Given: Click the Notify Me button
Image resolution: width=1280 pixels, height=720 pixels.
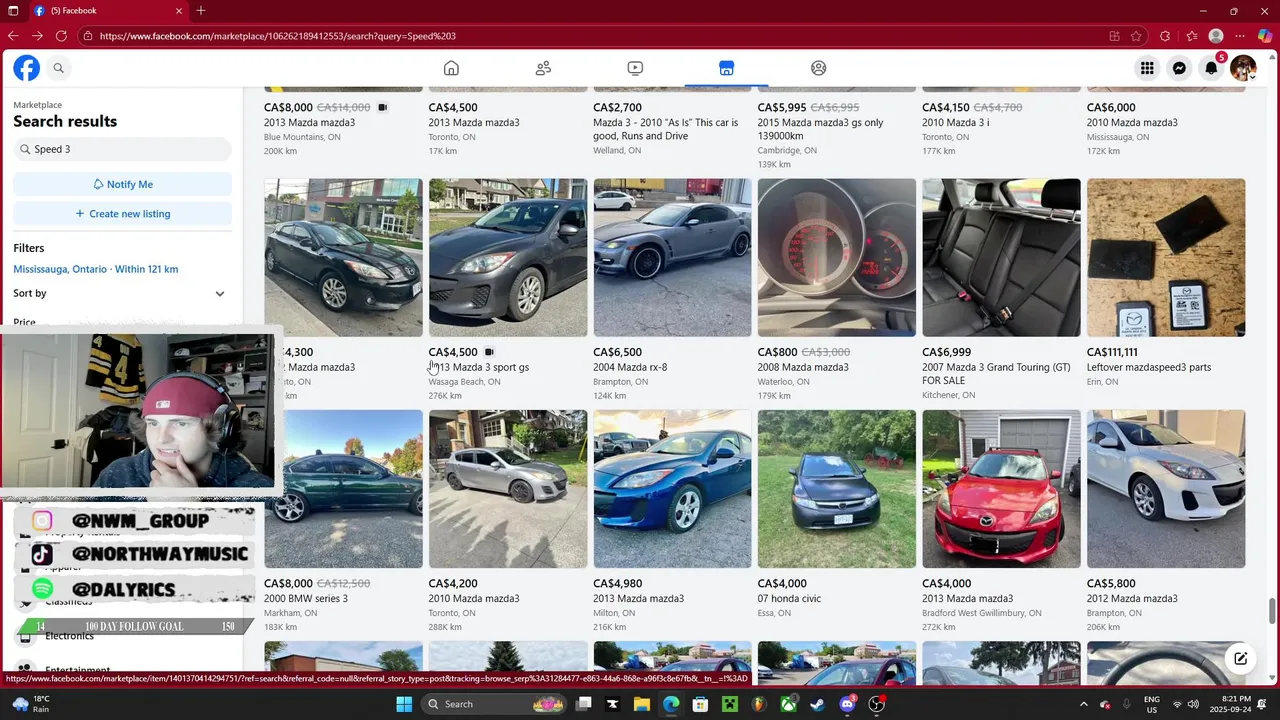Looking at the screenshot, I should pyautogui.click(x=122, y=184).
